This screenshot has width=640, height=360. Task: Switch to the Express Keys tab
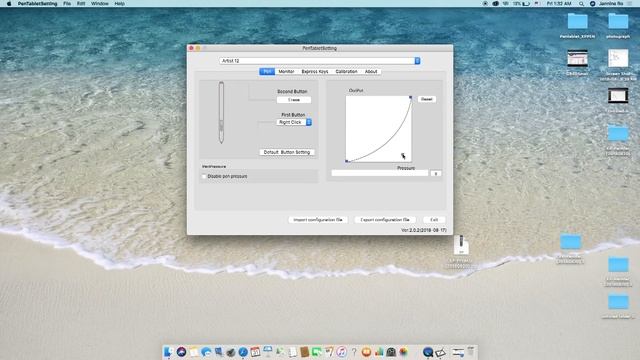(315, 71)
